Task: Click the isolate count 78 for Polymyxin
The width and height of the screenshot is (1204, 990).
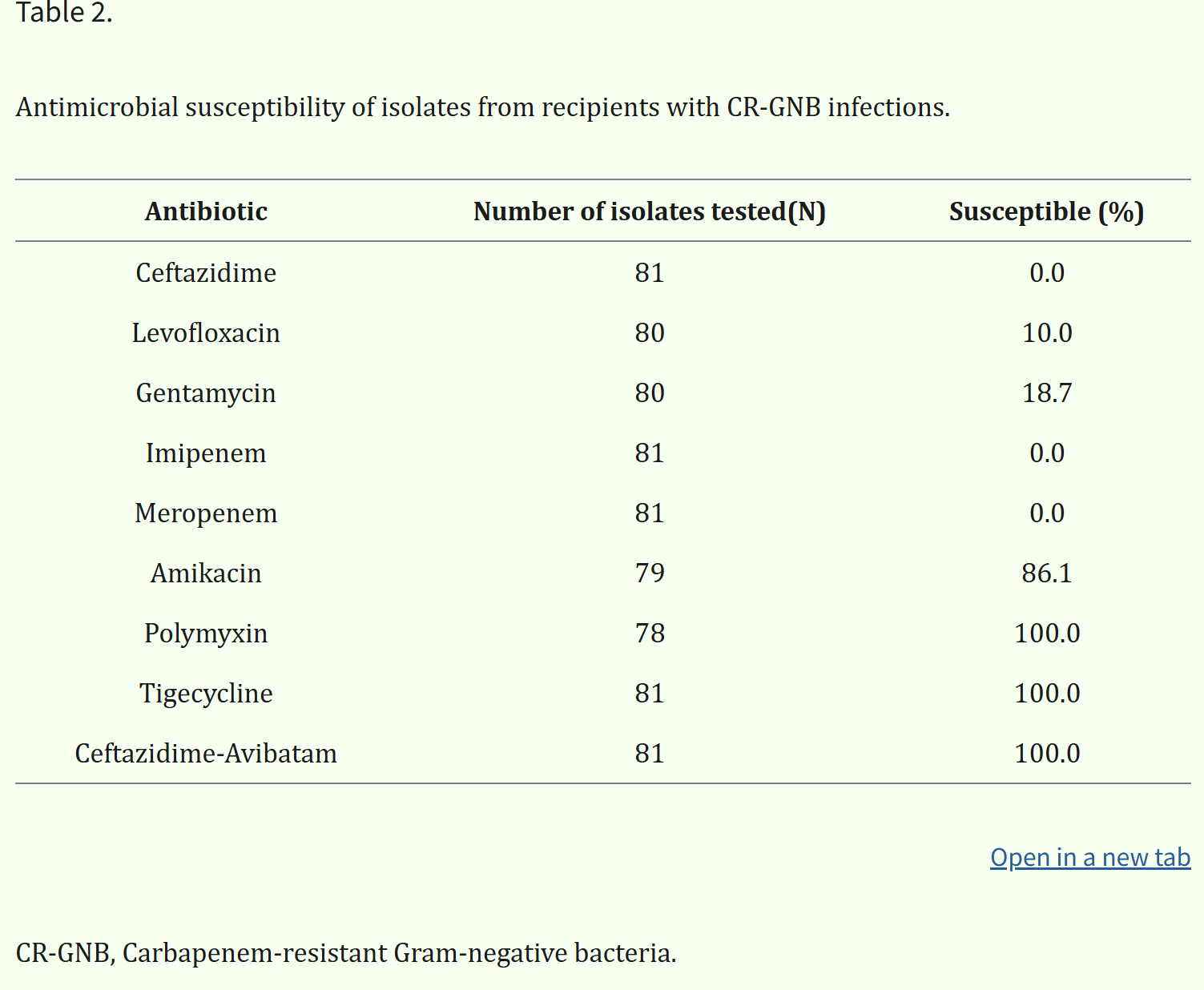Action: pyautogui.click(x=650, y=634)
